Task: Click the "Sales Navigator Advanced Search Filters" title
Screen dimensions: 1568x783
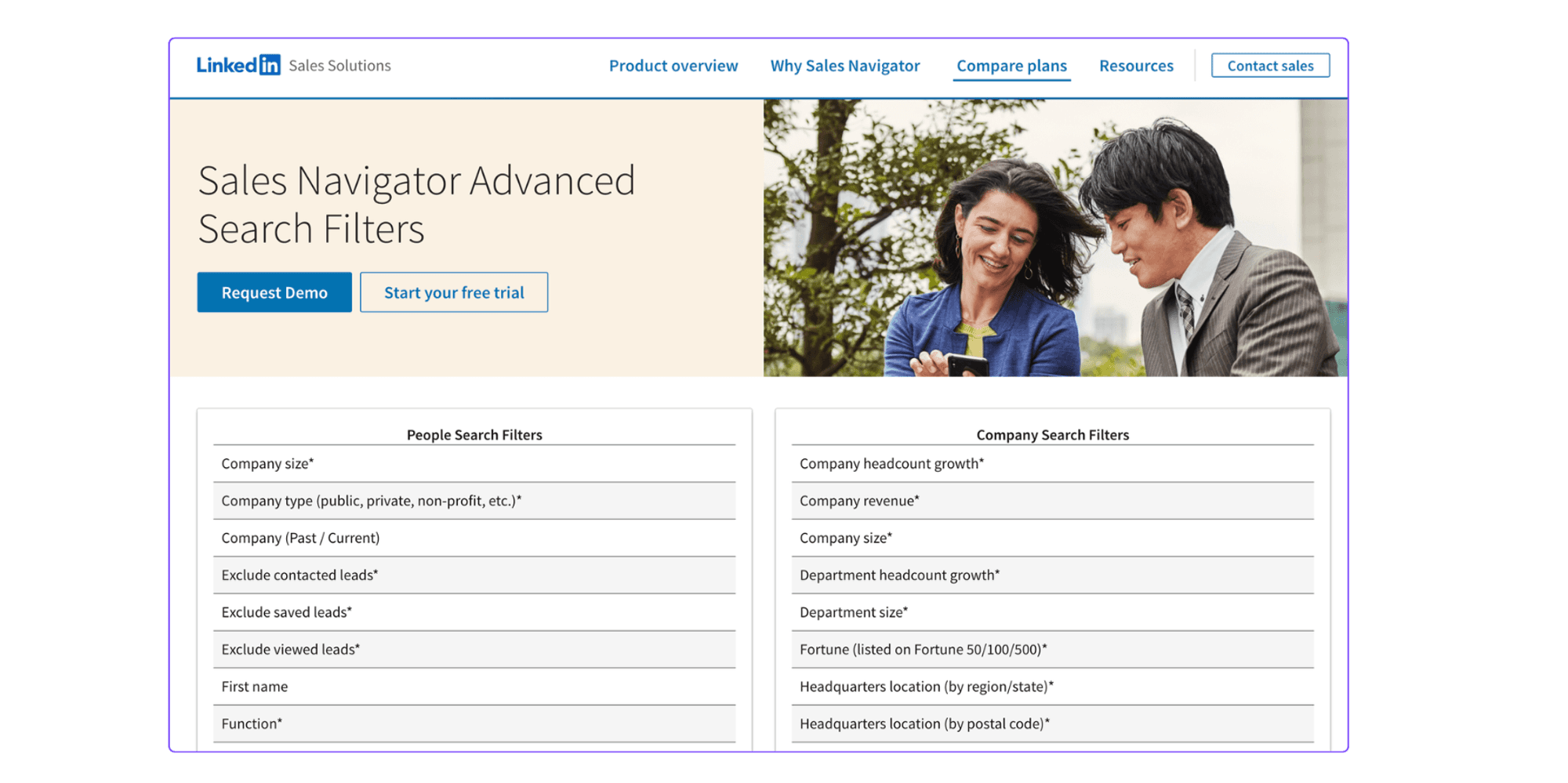Action: (416, 205)
